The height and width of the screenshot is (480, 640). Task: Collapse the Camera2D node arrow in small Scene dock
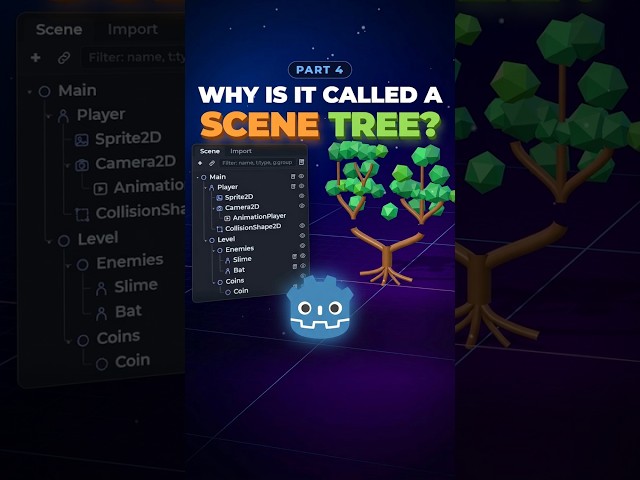[213, 208]
